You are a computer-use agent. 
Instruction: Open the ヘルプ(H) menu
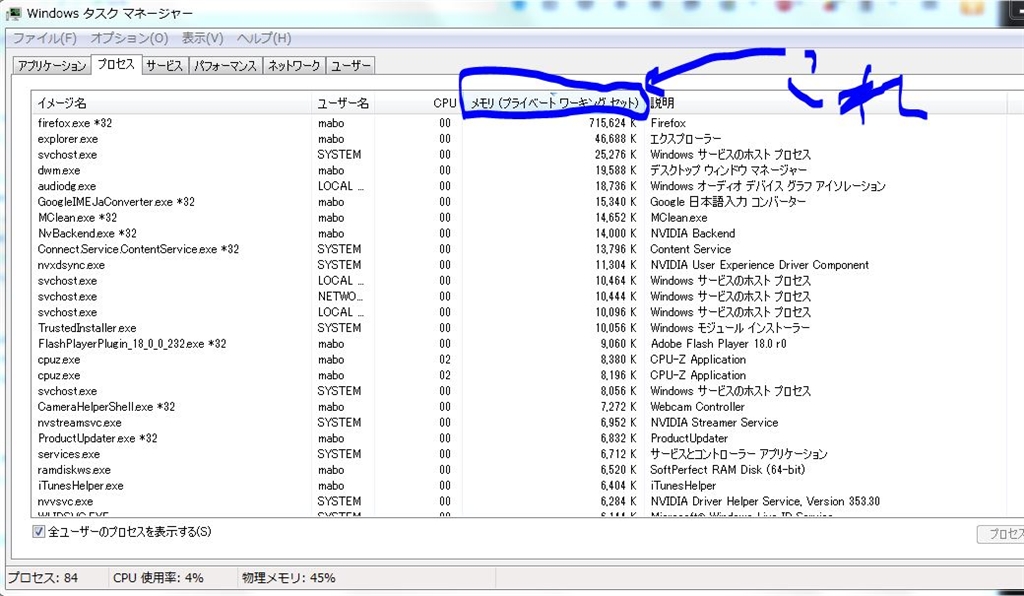tap(264, 38)
